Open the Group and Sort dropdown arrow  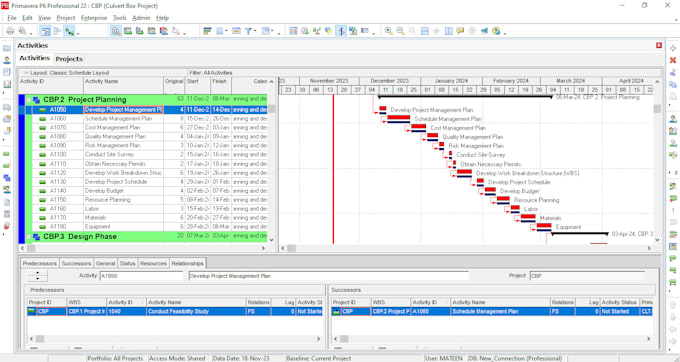click(x=272, y=31)
